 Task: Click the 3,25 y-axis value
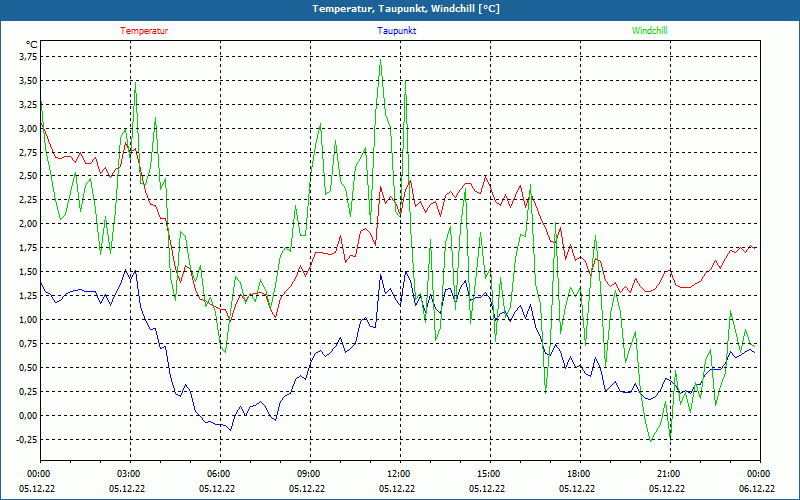[29, 105]
